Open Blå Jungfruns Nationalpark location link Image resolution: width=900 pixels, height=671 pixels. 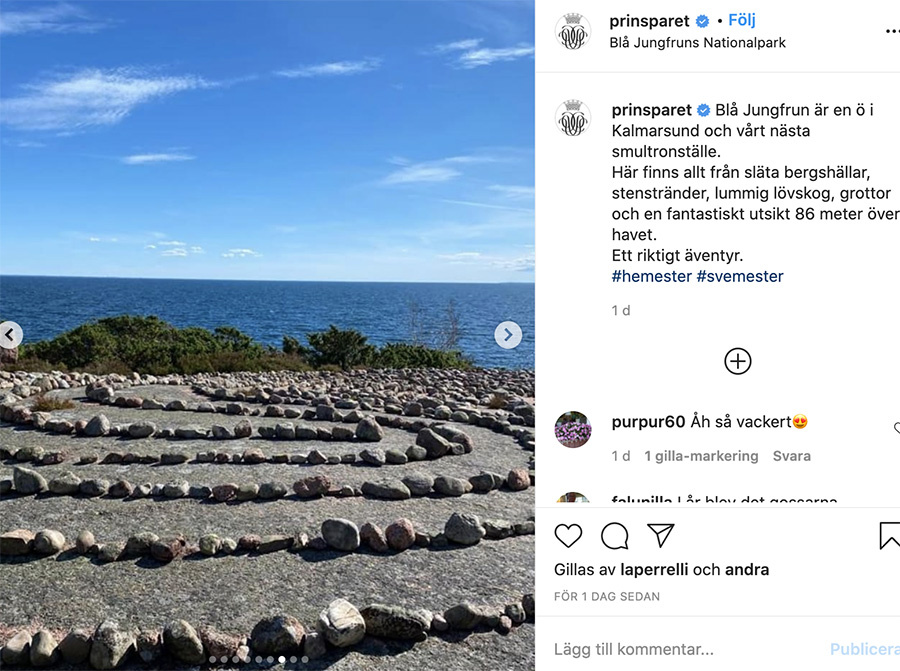tap(697, 42)
